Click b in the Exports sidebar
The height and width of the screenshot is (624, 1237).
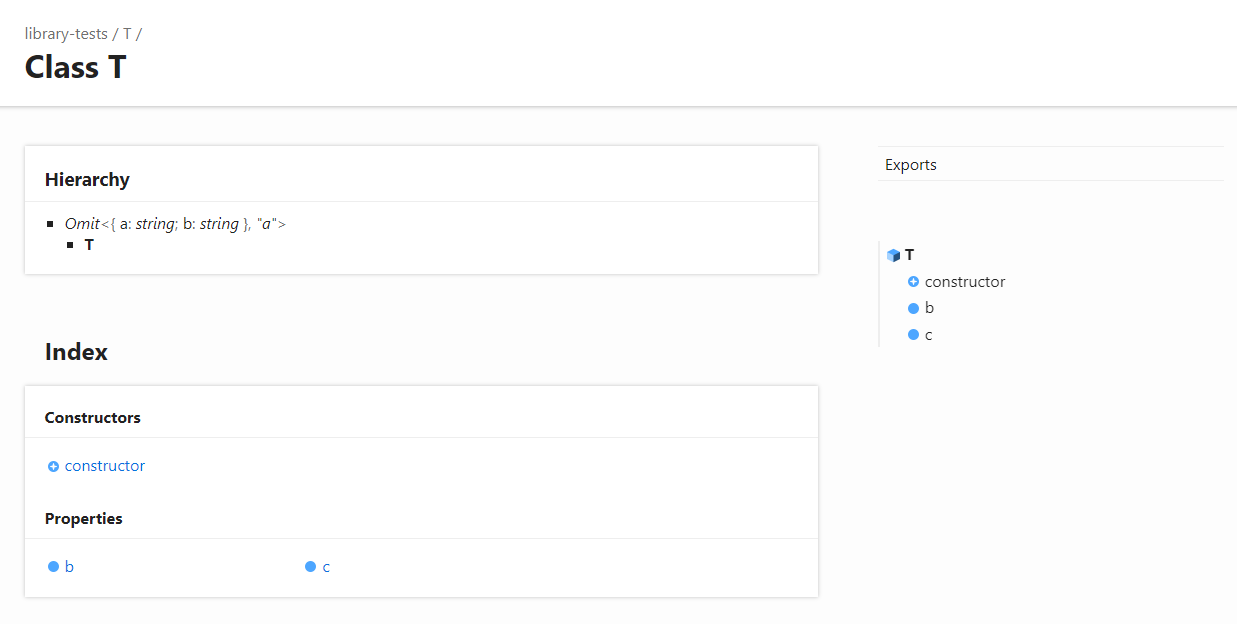pyautogui.click(x=928, y=308)
